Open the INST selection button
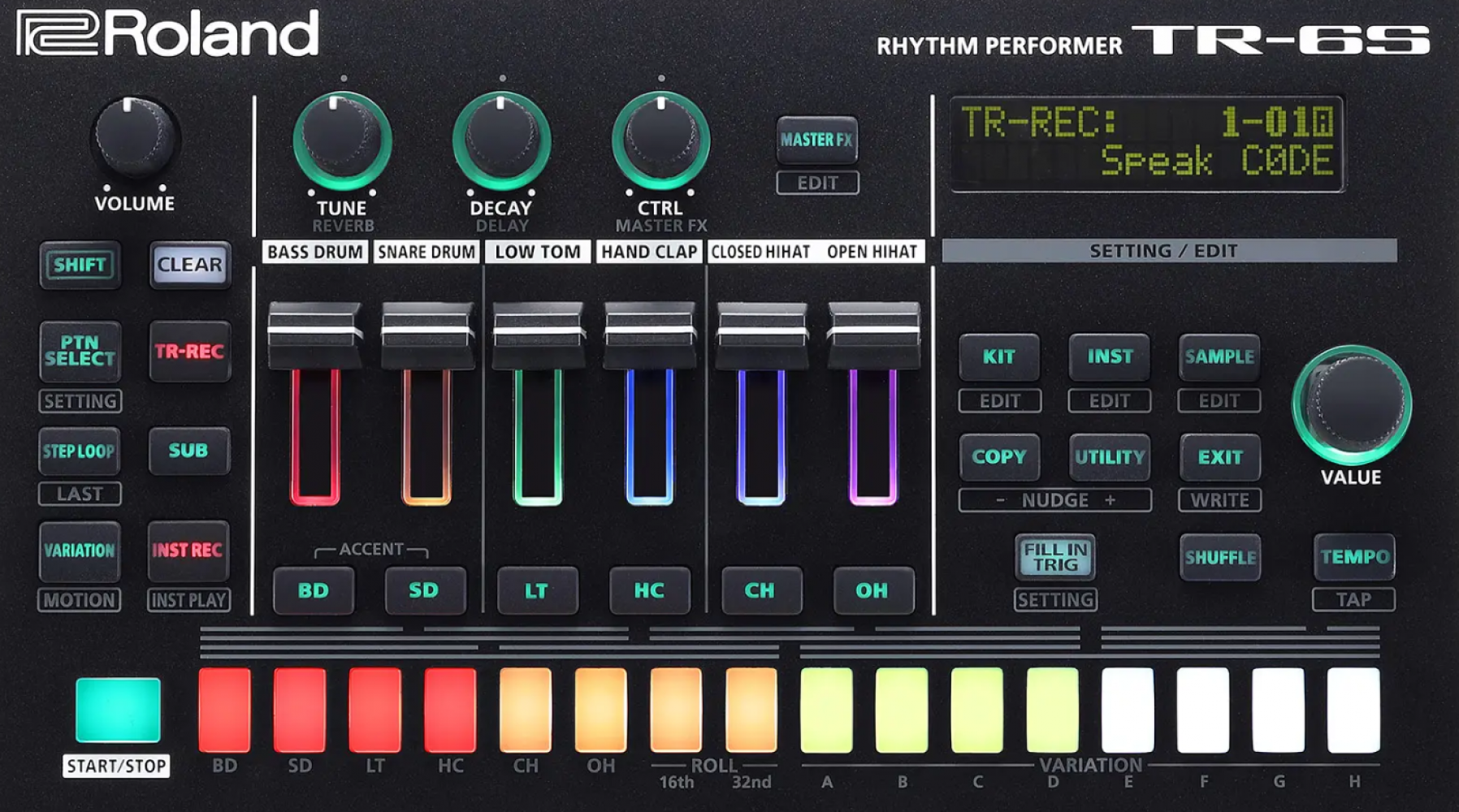The image size is (1459, 812). [x=1109, y=356]
